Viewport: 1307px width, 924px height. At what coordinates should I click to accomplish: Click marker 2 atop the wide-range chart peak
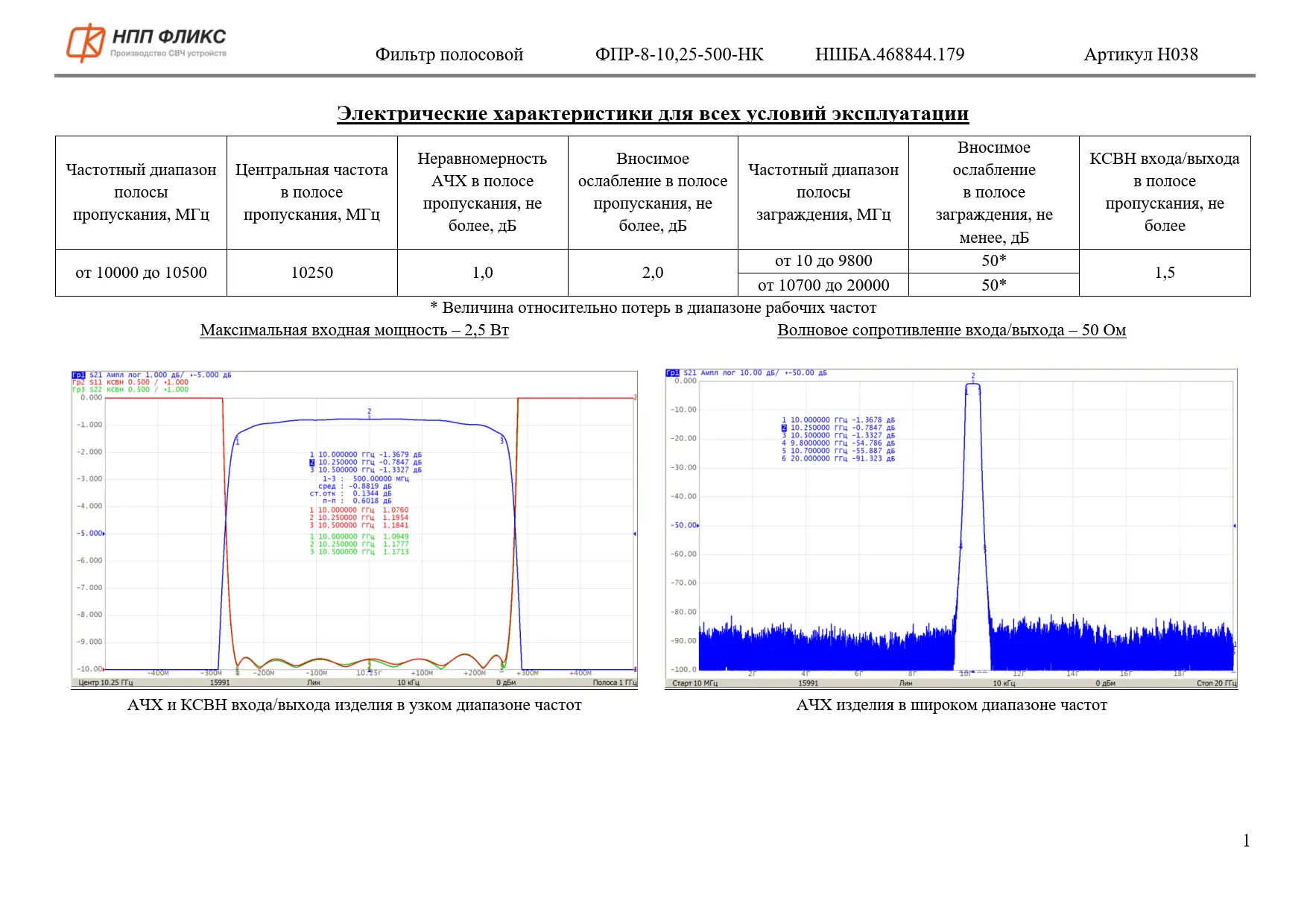972,376
